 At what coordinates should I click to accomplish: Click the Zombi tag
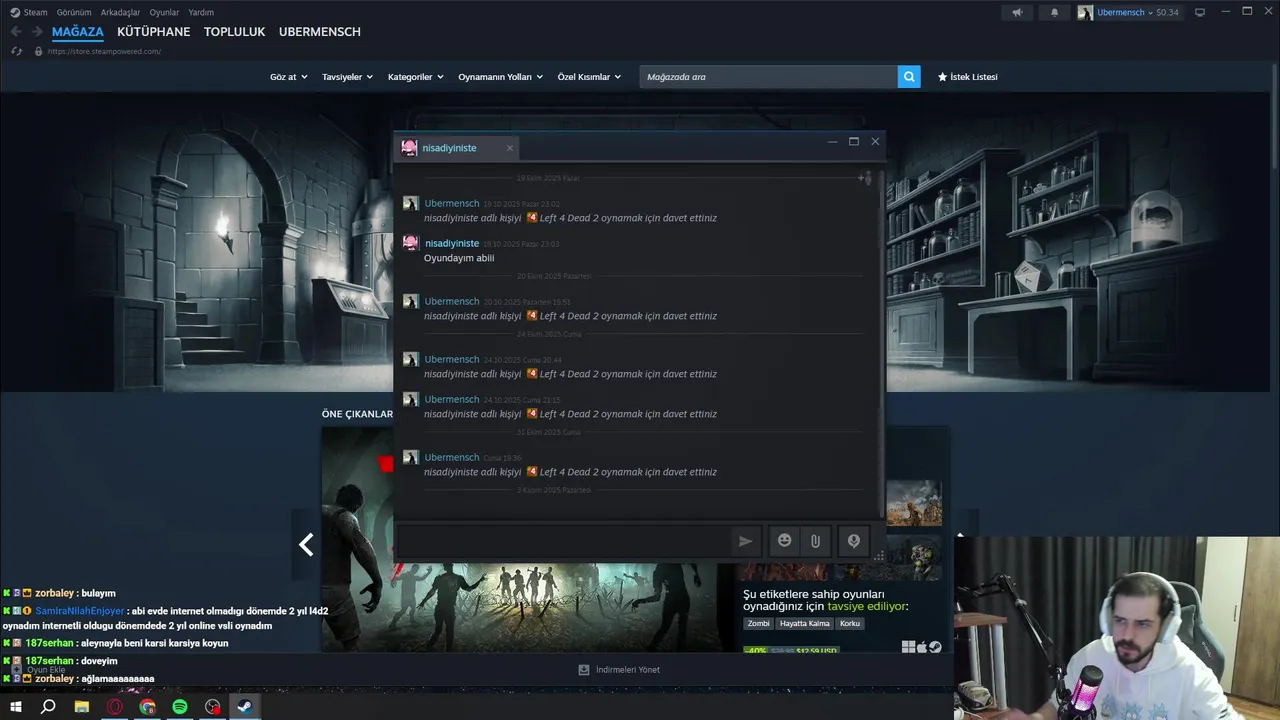759,624
